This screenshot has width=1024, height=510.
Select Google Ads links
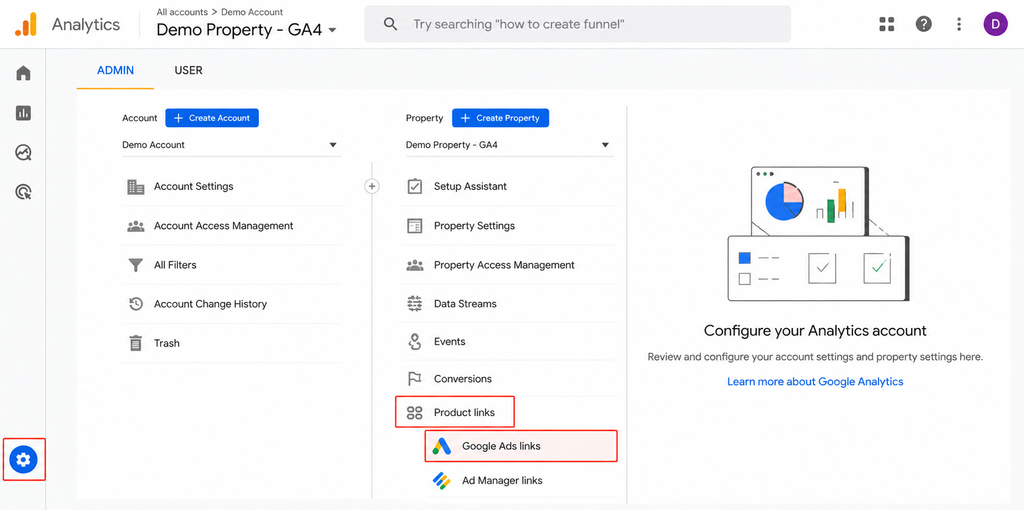(x=521, y=446)
